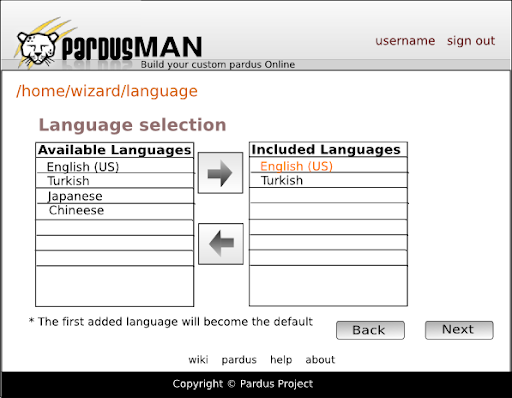
Task: Select English (US) in Included Languages
Action: coord(328,165)
